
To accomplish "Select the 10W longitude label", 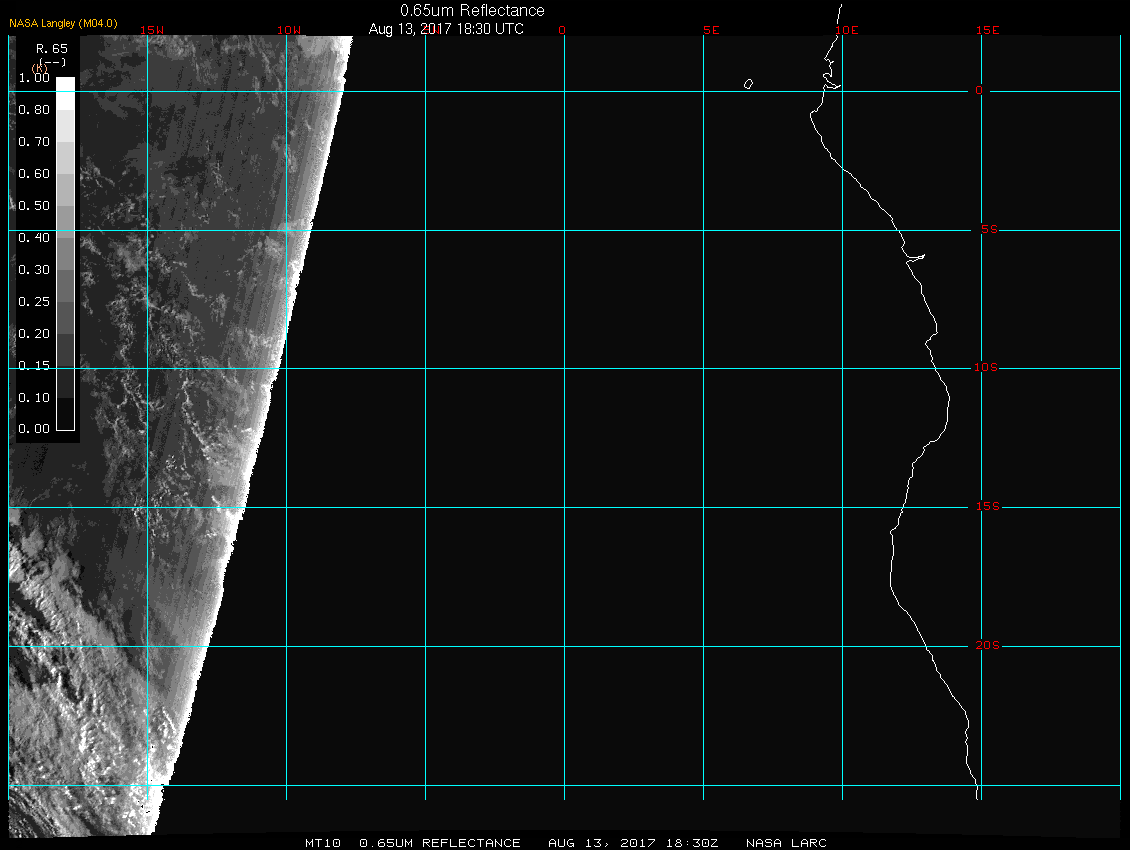I will click(289, 30).
